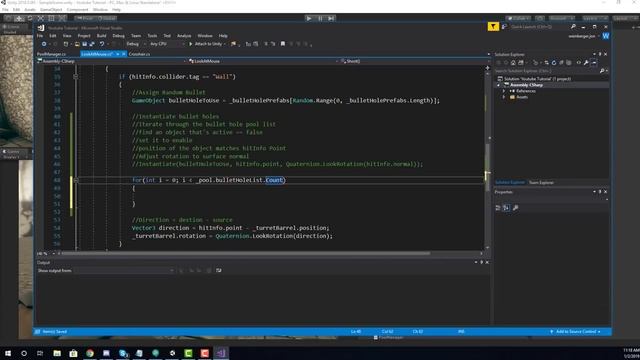Switch to Crosshair.cs tab

[x=139, y=54]
